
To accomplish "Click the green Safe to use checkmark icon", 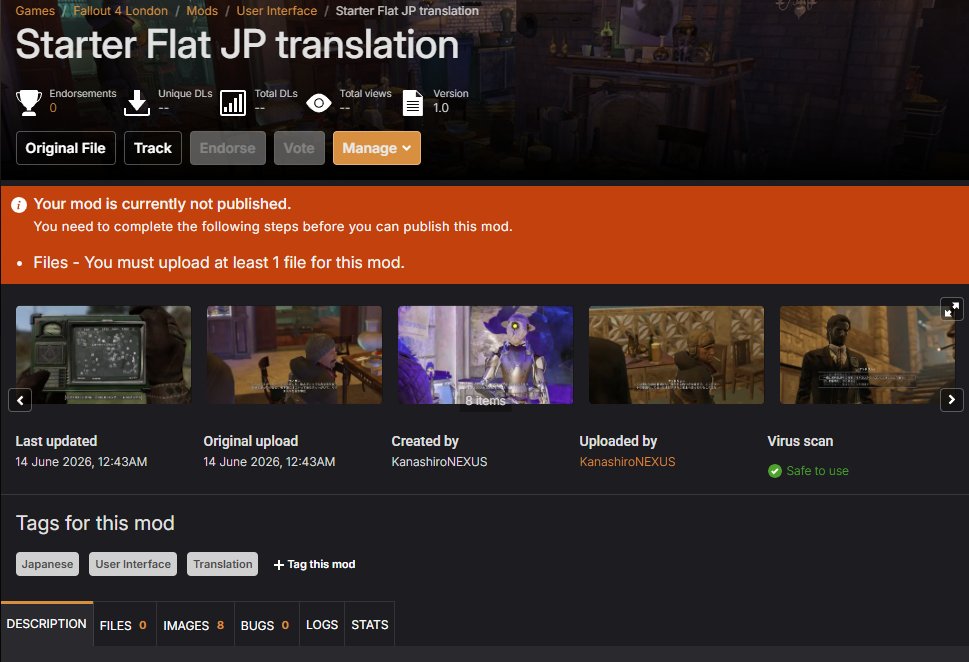I will (774, 471).
